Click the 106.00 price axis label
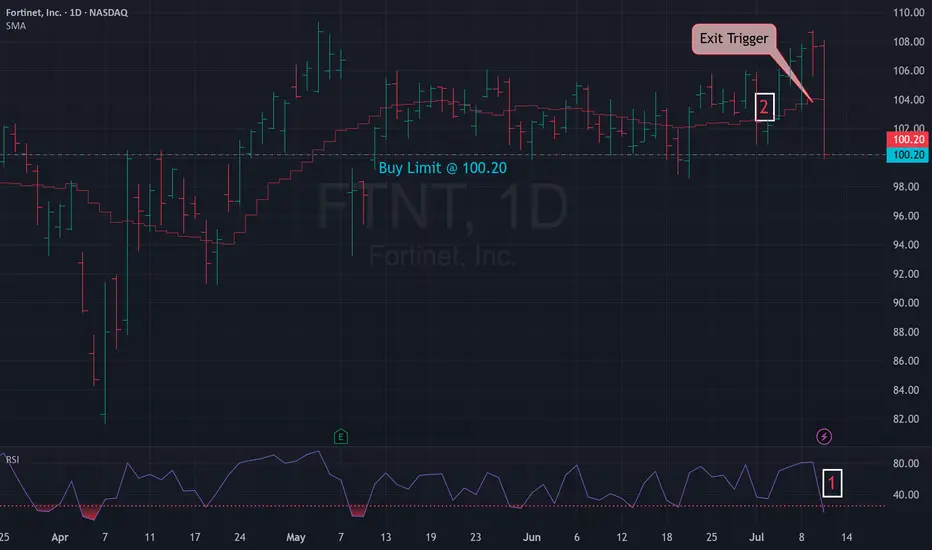This screenshot has height=550, width=932. 909,71
